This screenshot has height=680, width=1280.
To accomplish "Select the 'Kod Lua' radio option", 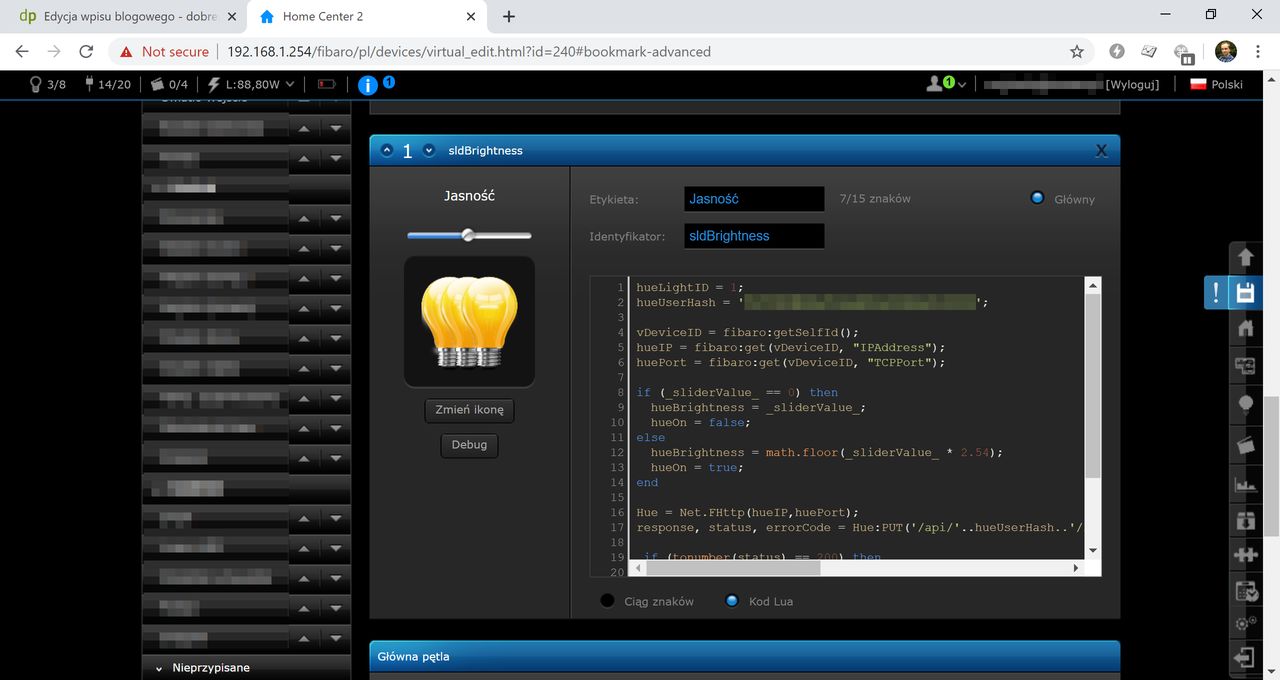I will click(x=732, y=601).
